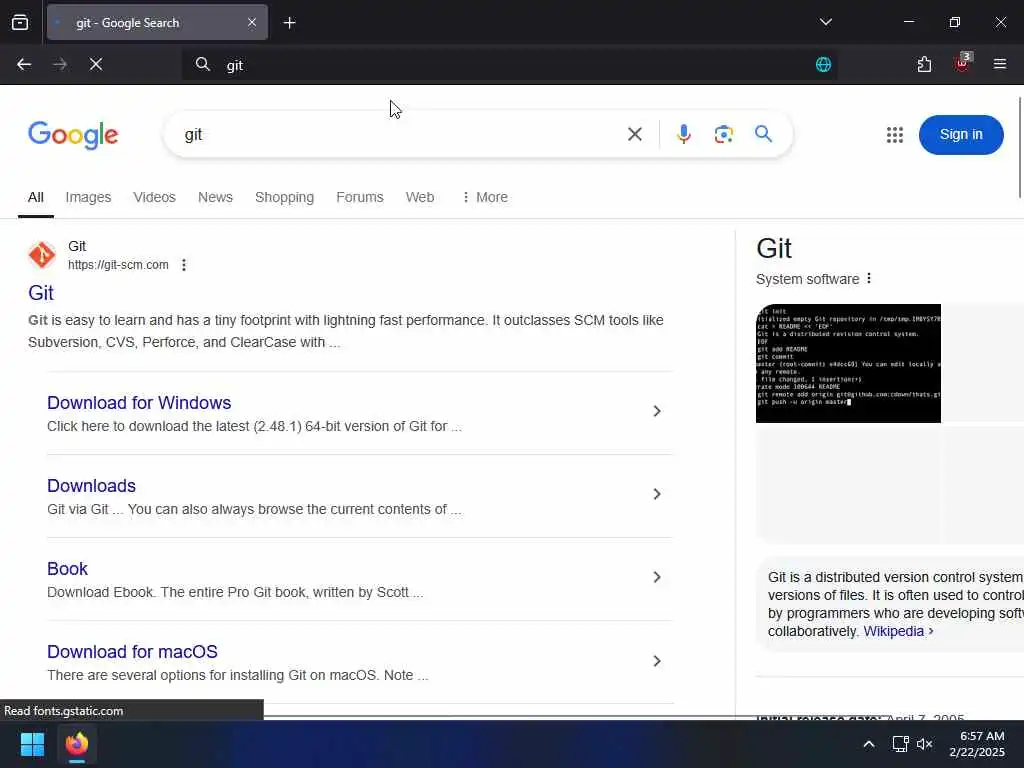The image size is (1024, 768).
Task: Open Firefox View tabs icon
Action: click(20, 22)
